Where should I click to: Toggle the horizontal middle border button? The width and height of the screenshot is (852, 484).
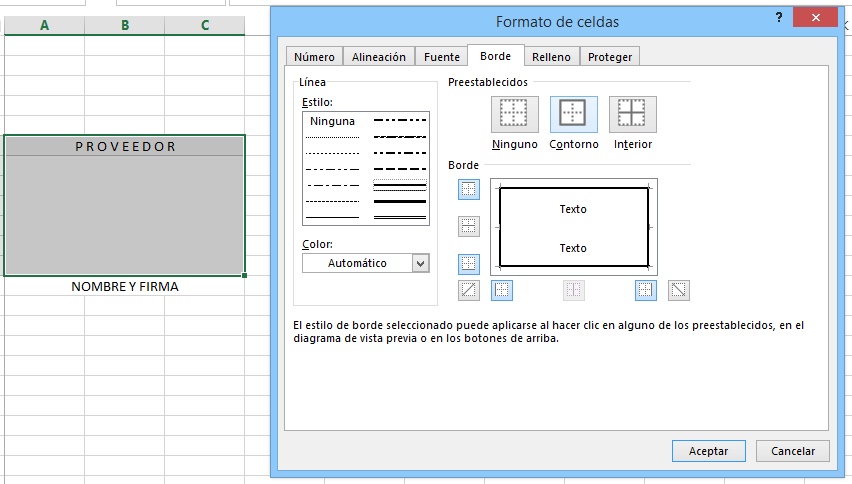click(x=469, y=227)
